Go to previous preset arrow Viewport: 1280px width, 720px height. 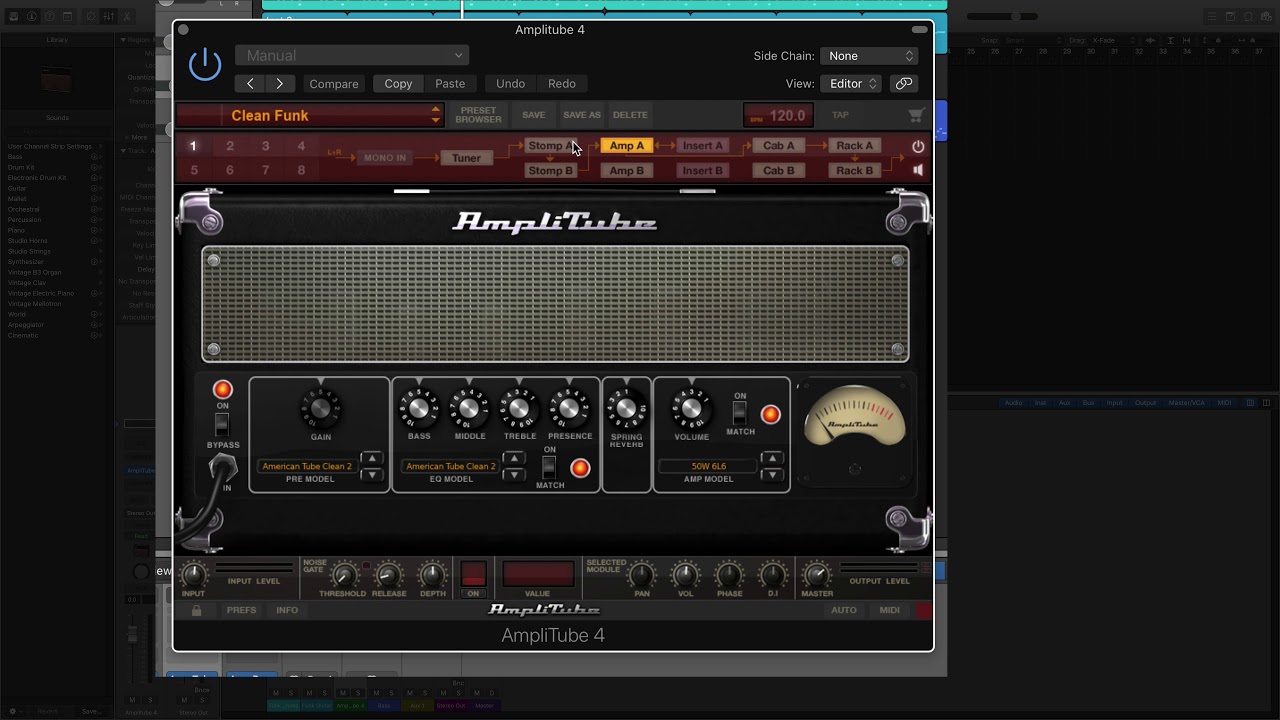tap(250, 84)
